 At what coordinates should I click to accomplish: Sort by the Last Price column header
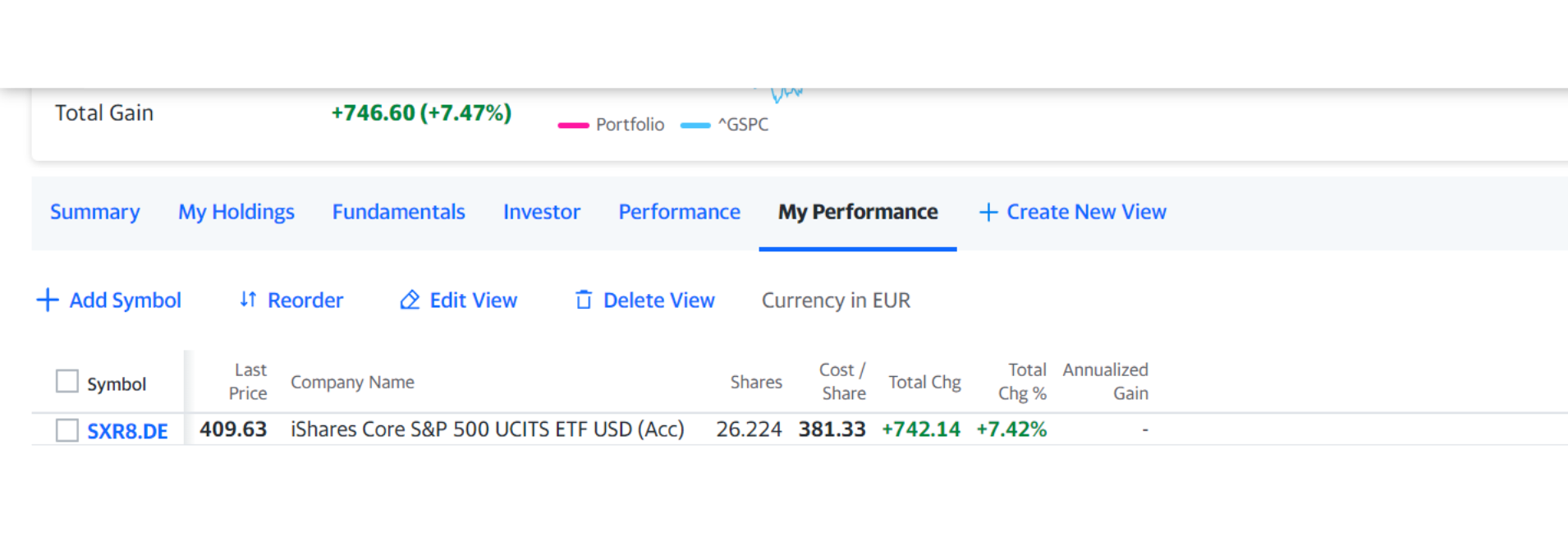248,382
